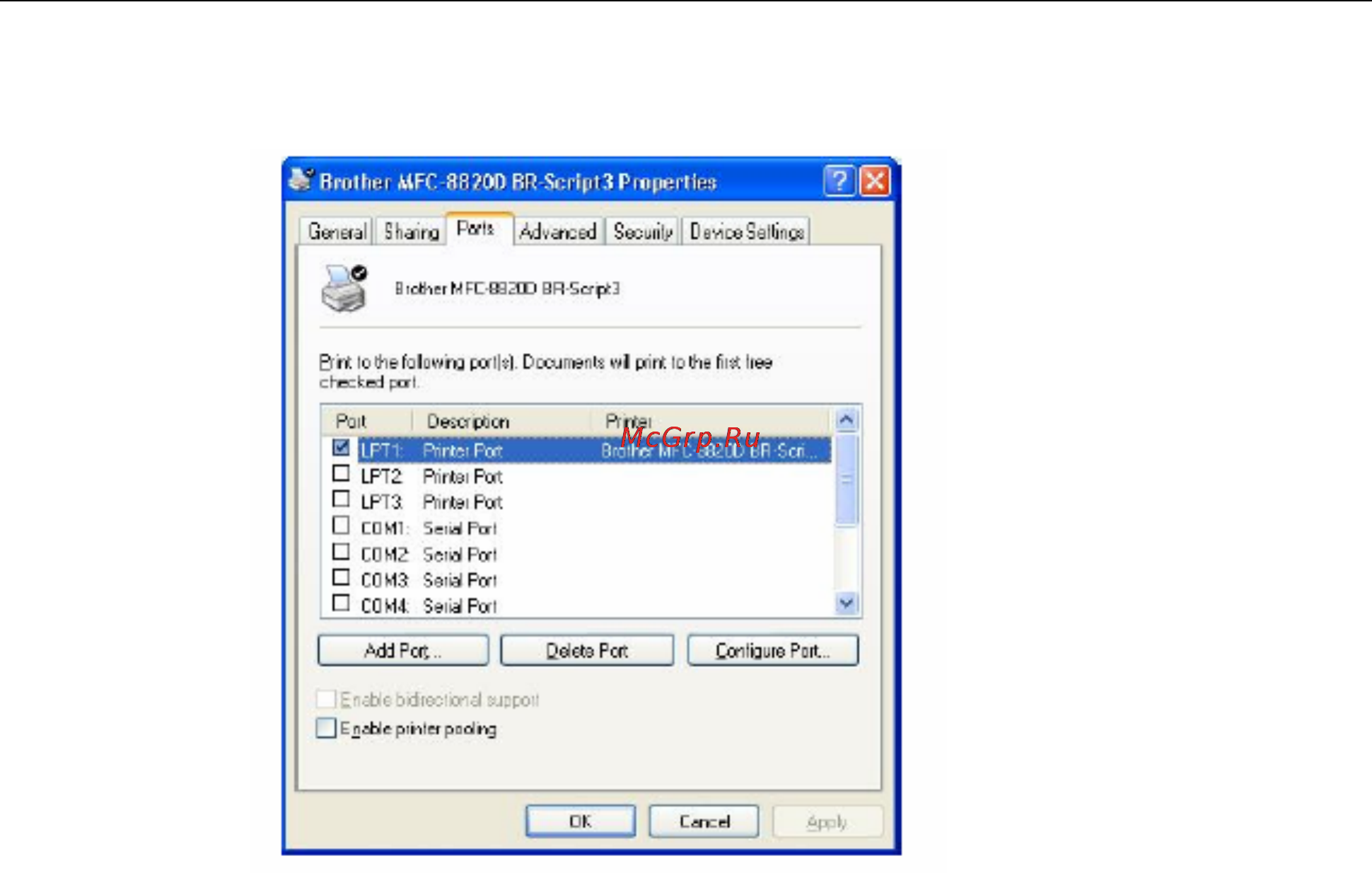Click the port list scrollbar thumb
Screen dimensions: 1372x873
pos(846,480)
